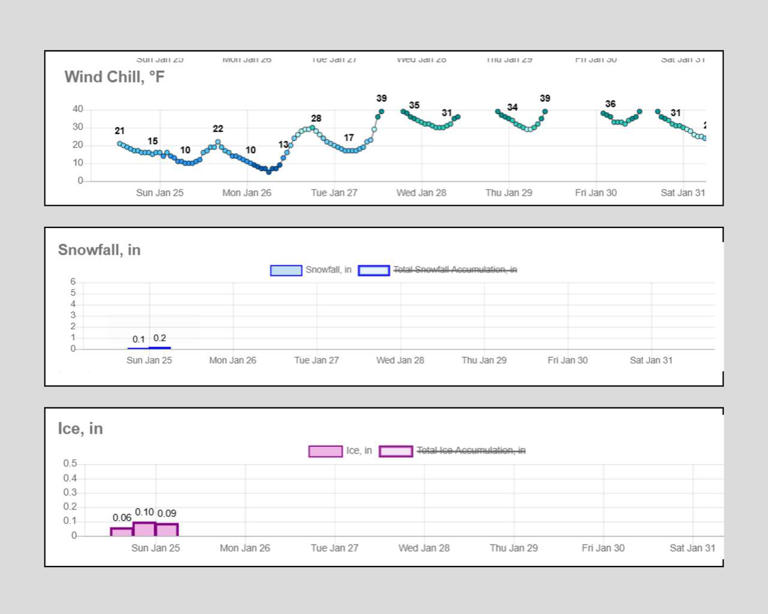Hide the Ice, in legend label
768x614 pixels.
359,451
